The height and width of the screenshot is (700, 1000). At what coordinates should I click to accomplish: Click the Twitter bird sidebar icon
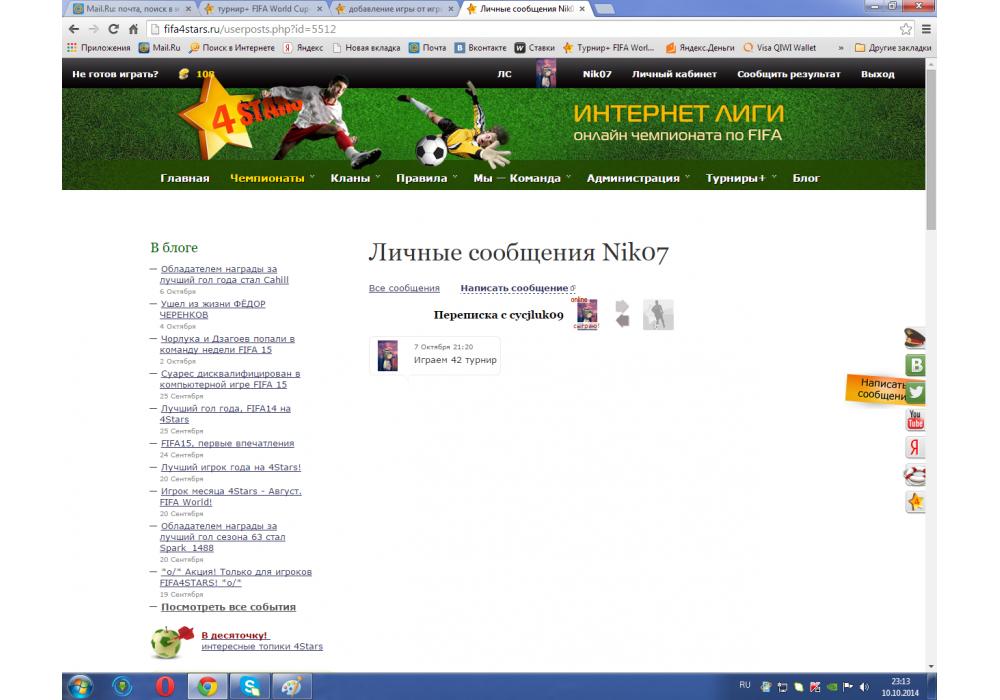point(915,392)
